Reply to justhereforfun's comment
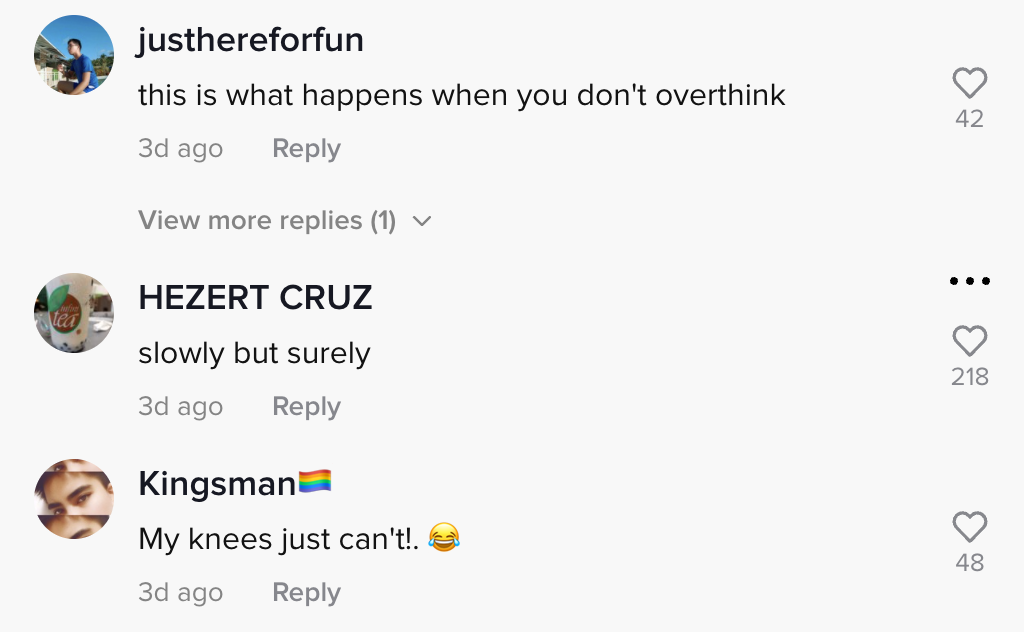Viewport: 1024px width, 632px height. pyautogui.click(x=306, y=149)
